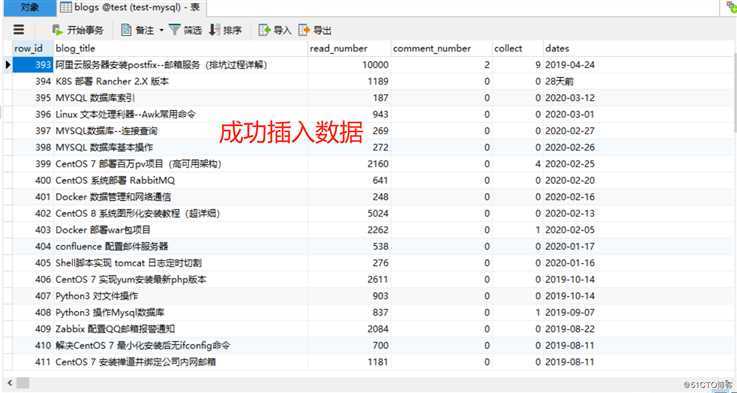
Task: Expand the 备注 dropdown arrow
Action: [x=161, y=31]
